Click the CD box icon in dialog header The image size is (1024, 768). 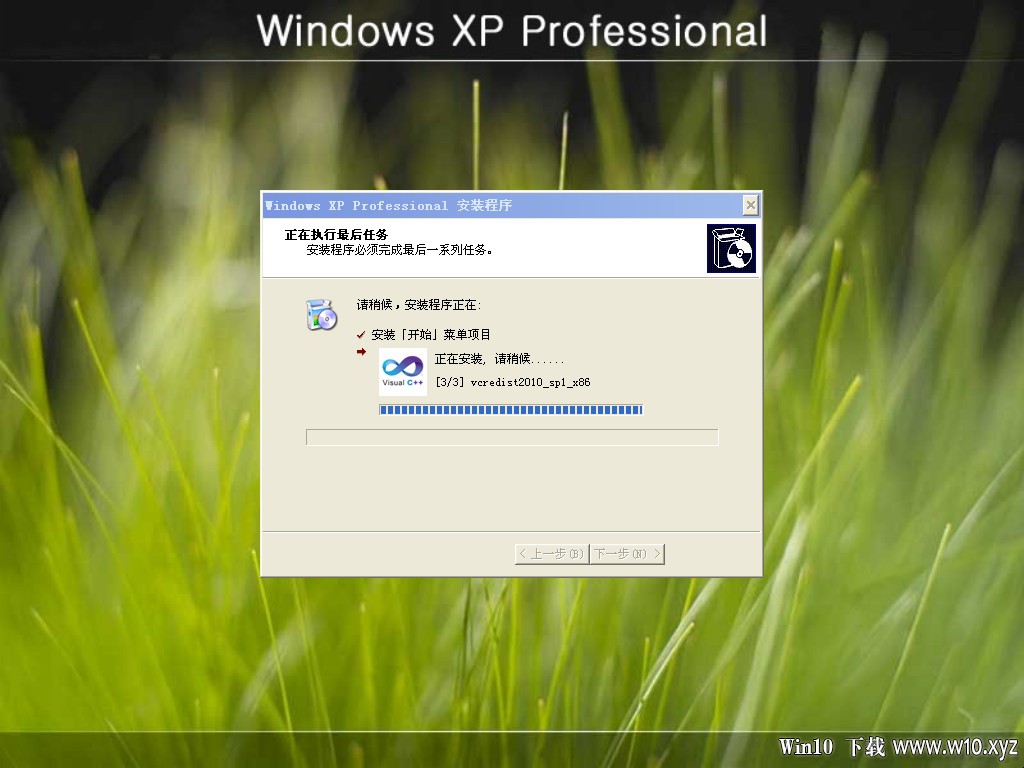[x=731, y=248]
